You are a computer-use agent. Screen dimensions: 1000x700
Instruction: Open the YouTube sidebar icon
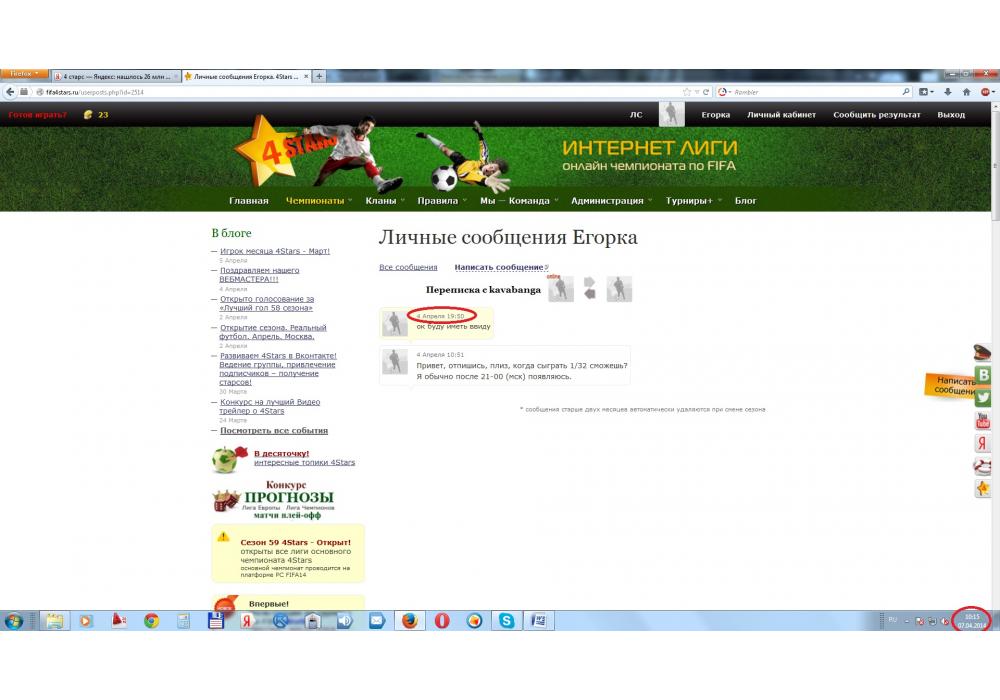coord(984,420)
